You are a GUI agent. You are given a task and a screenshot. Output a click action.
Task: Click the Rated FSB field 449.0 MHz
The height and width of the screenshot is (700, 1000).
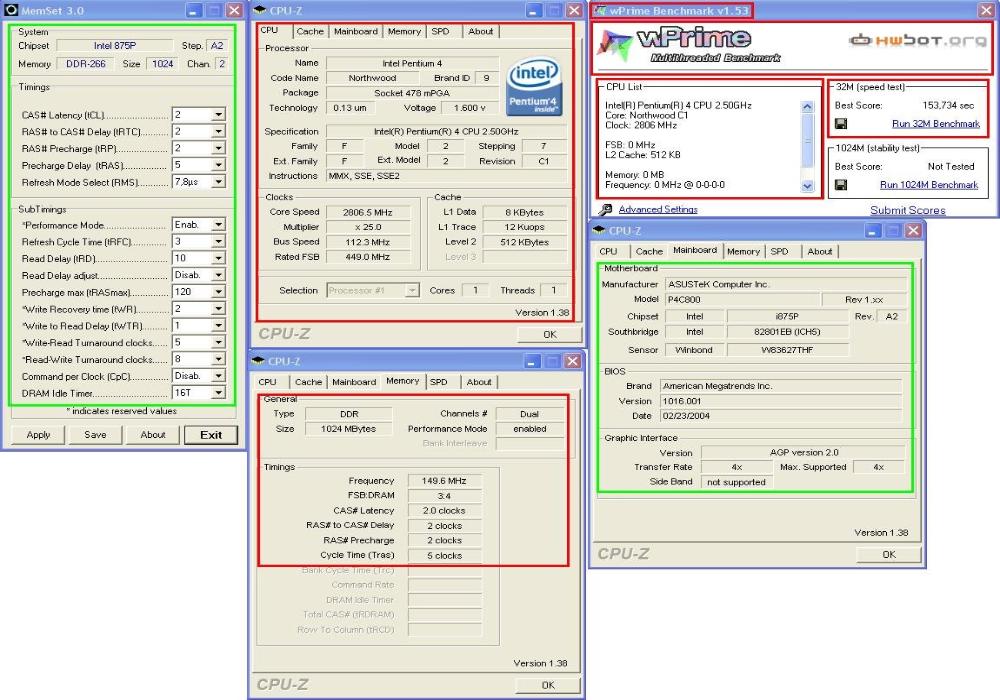click(x=367, y=257)
